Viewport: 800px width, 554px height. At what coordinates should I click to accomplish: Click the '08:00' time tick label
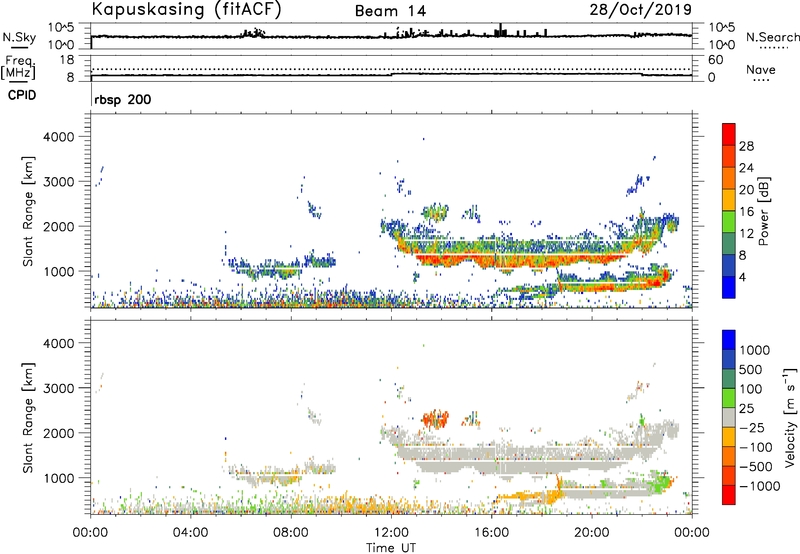coord(291,533)
